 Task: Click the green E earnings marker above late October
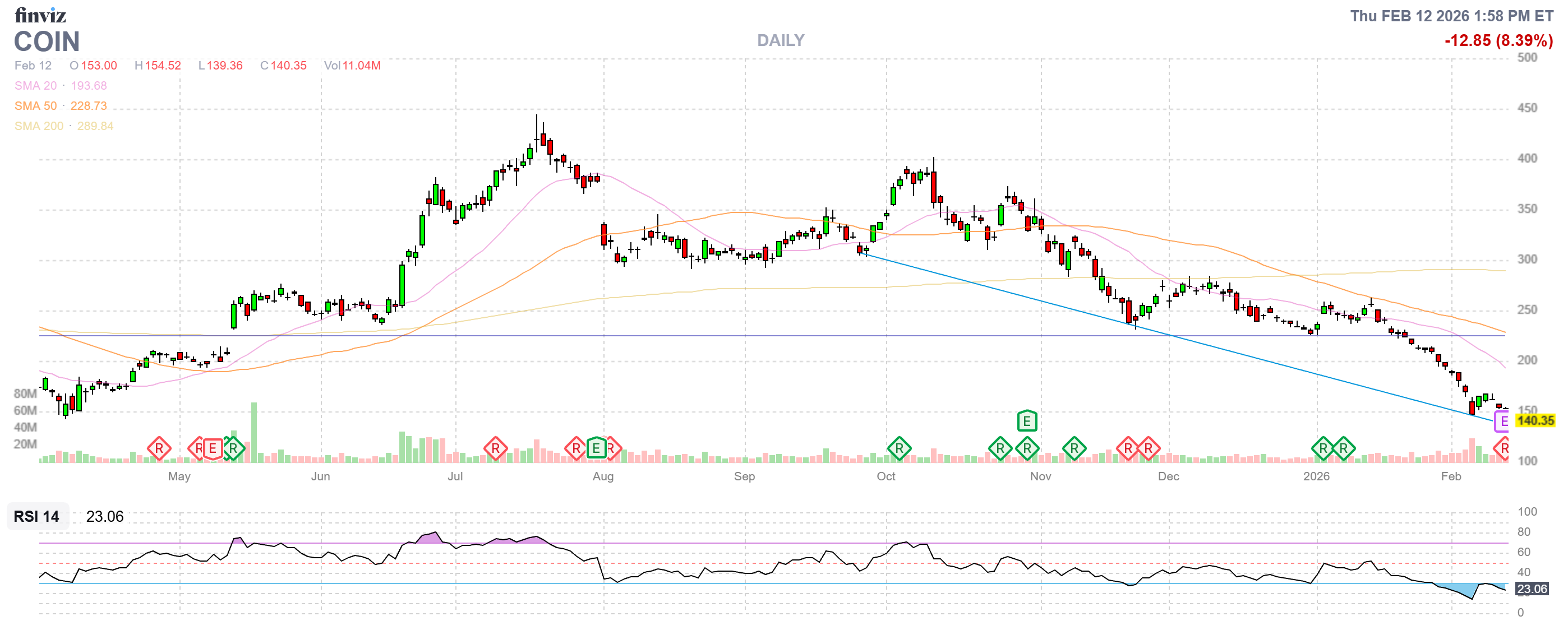click(1027, 421)
